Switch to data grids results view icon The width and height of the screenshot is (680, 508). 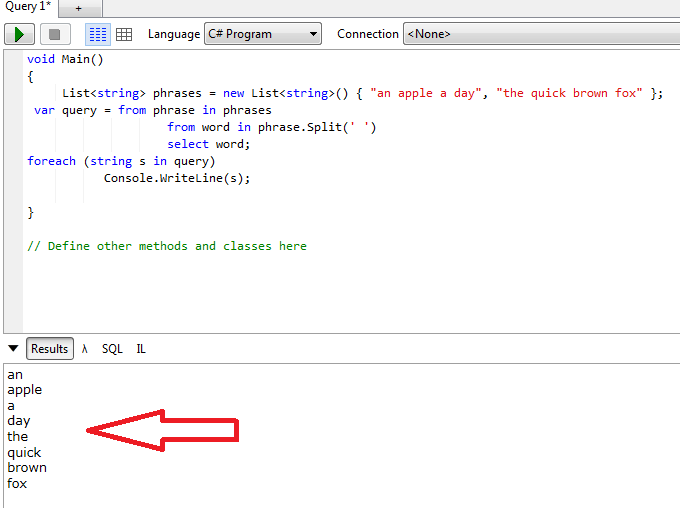click(x=124, y=34)
